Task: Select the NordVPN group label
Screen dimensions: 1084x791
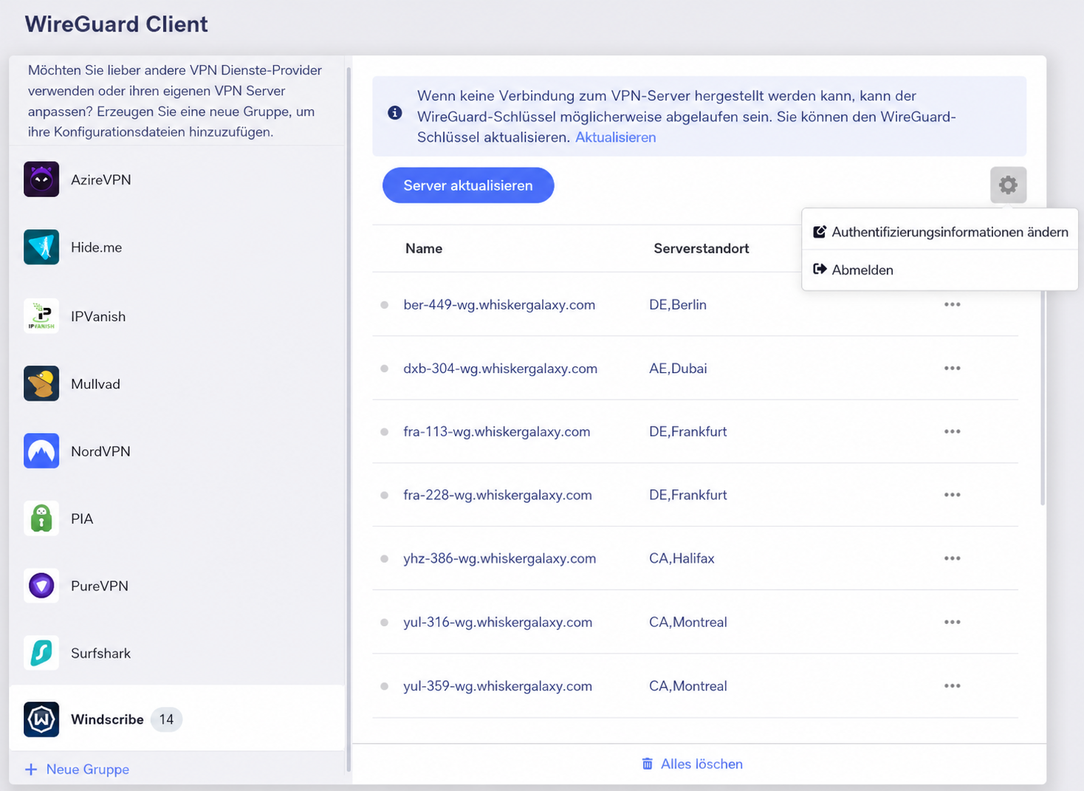Action: click(x=100, y=452)
